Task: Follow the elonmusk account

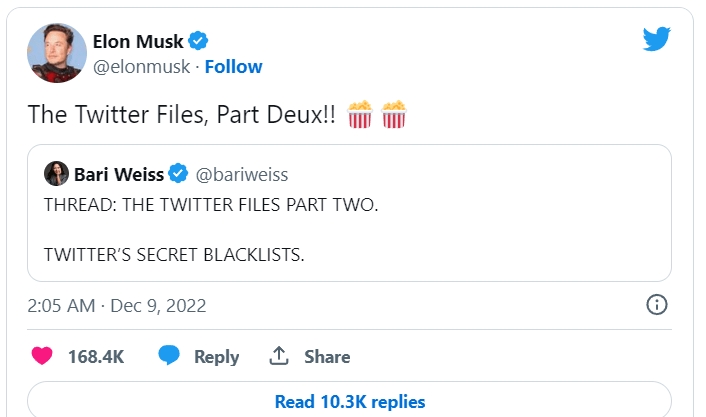Action: (233, 67)
